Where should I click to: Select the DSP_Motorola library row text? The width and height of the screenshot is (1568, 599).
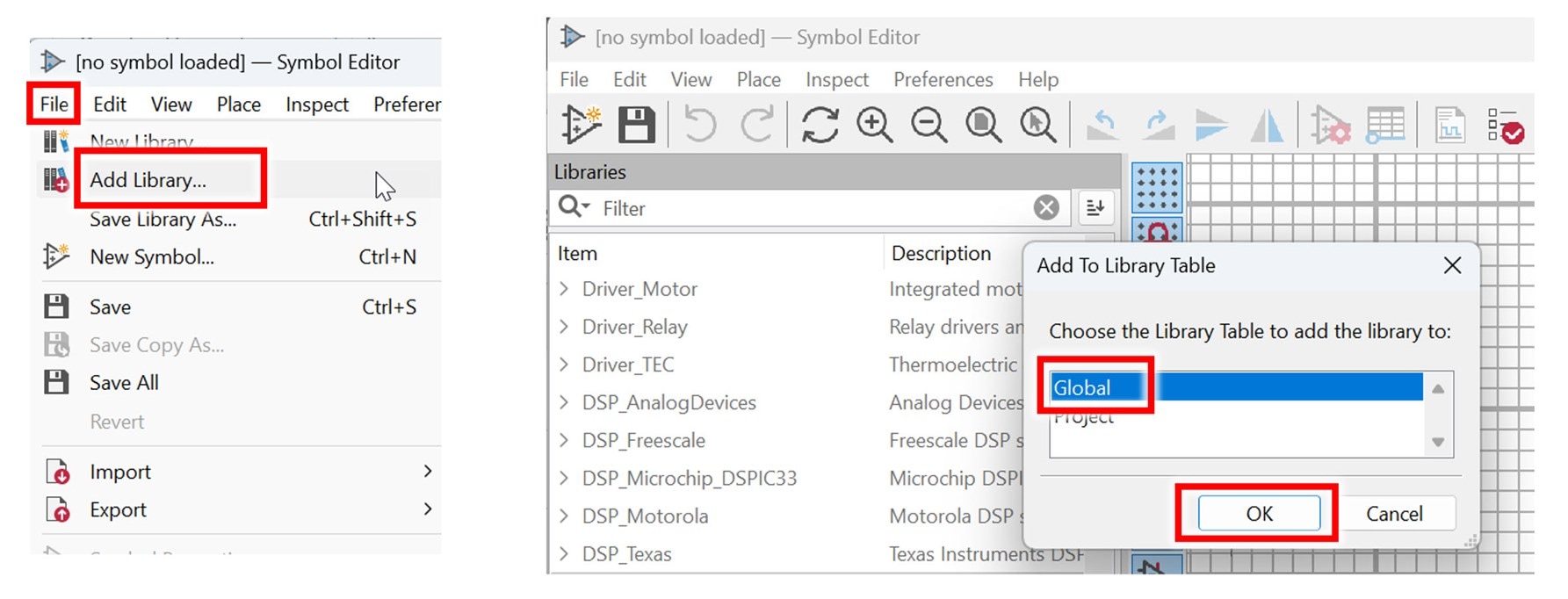(645, 516)
